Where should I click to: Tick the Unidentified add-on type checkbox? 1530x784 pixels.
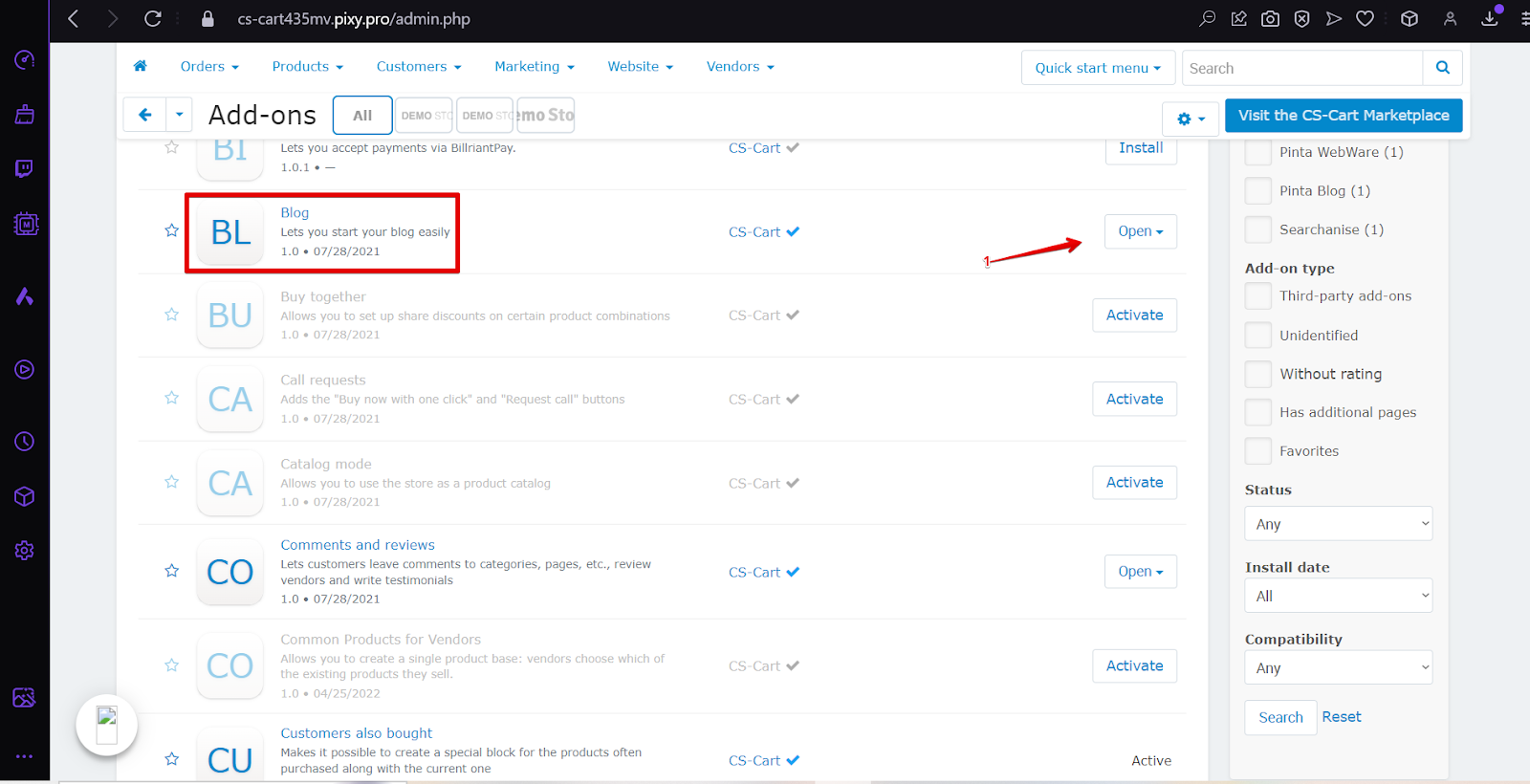[1258, 336]
